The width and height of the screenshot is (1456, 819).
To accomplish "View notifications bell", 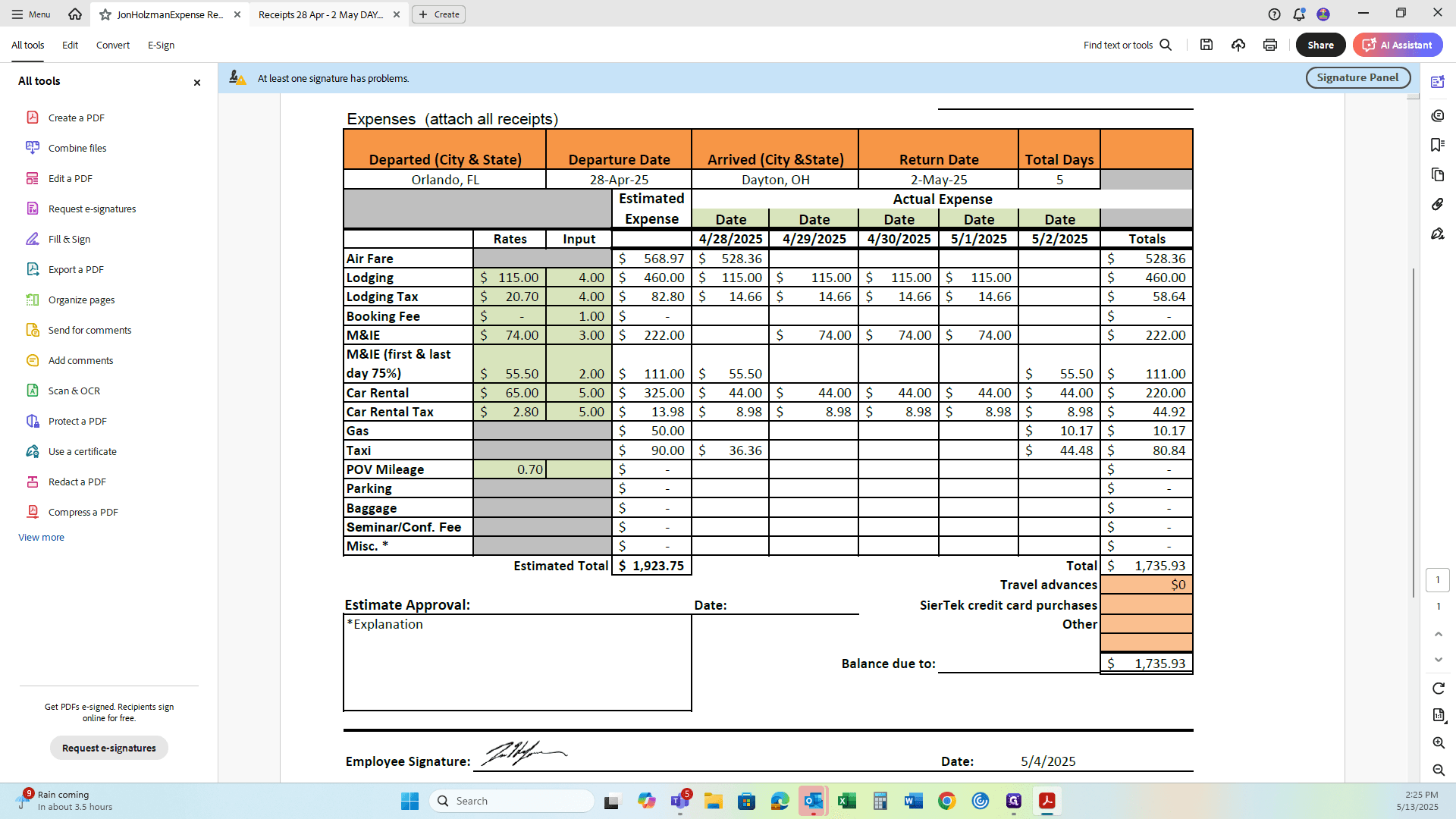I will (x=1298, y=14).
